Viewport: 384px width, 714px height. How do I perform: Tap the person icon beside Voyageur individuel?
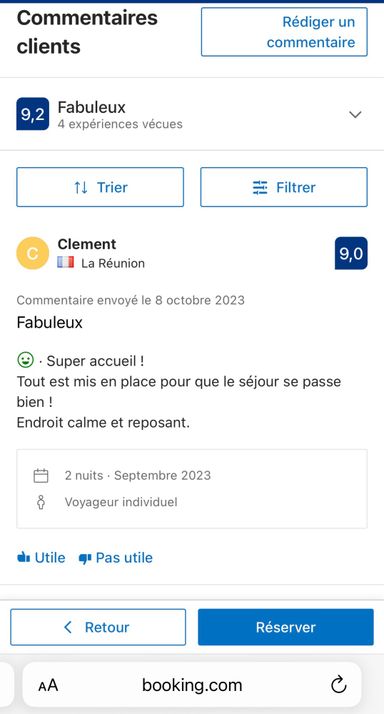41,502
